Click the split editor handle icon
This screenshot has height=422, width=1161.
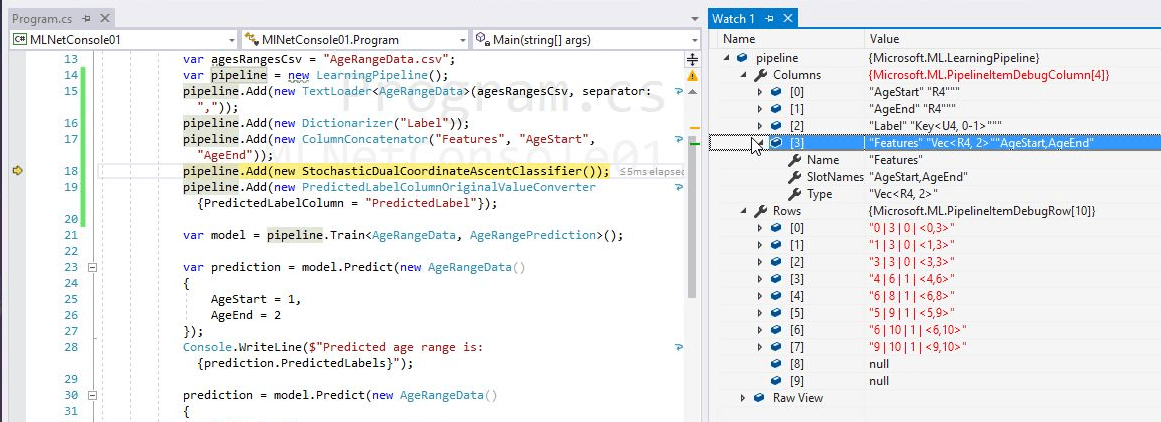[692, 58]
